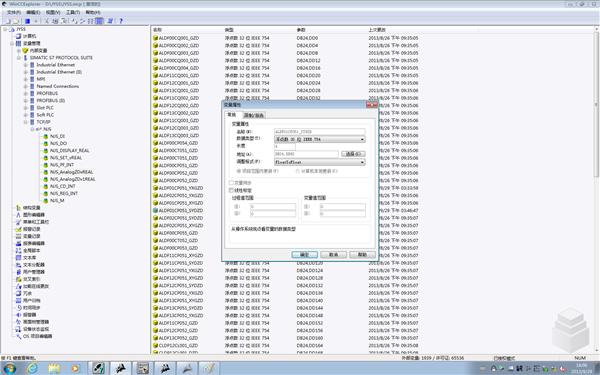600x375 pixels.
Task: Launch Internet Explorer from the taskbar
Action: click(32, 368)
